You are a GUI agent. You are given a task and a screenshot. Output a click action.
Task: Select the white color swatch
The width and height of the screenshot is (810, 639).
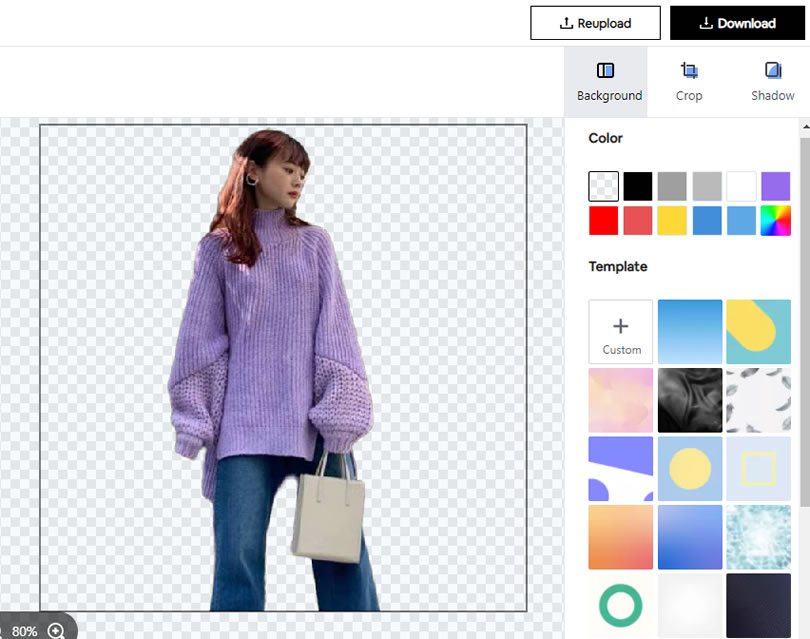[x=741, y=186]
